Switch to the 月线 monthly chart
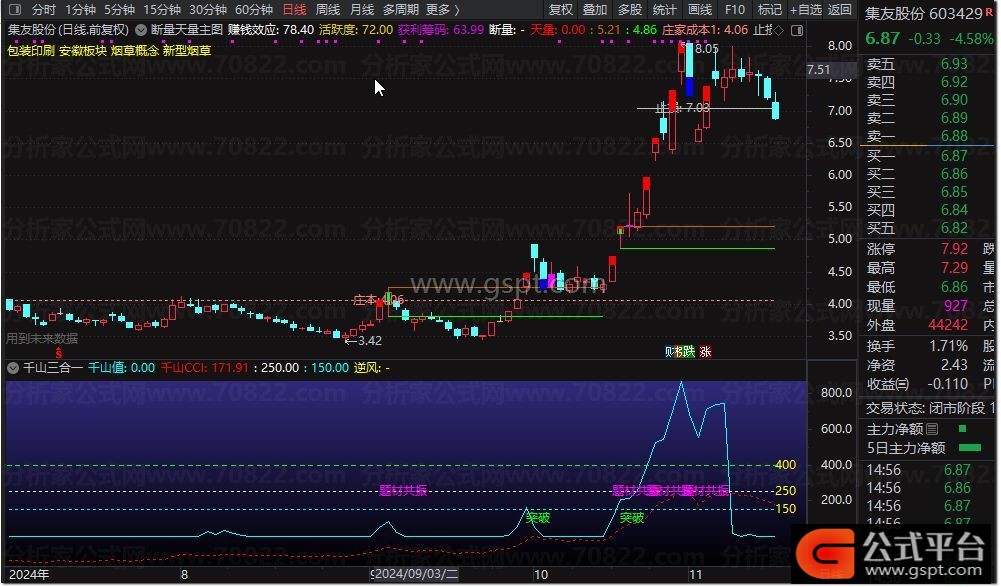The width and height of the screenshot is (1001, 587). coord(362,10)
